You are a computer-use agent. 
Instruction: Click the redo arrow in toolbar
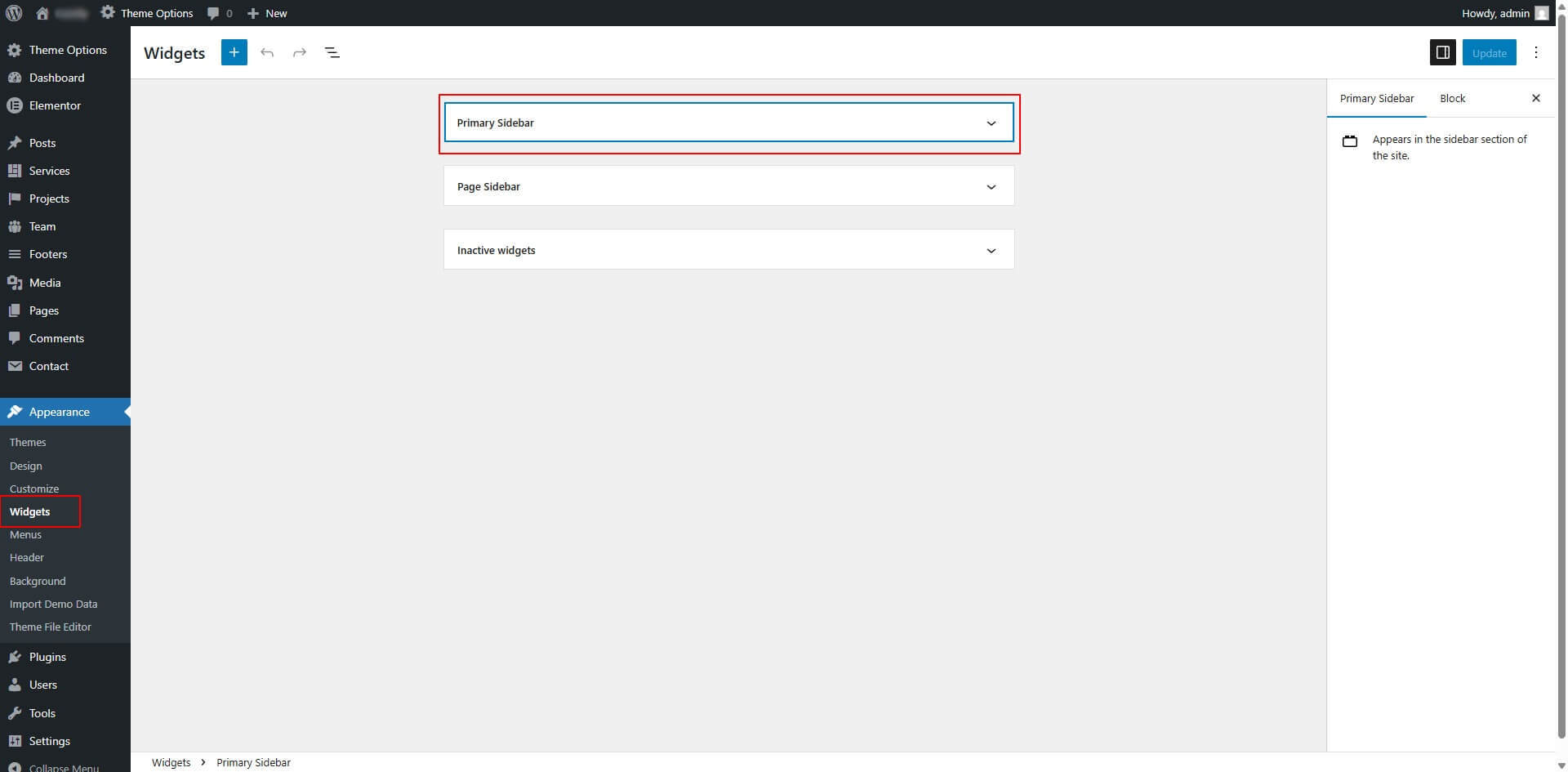300,52
